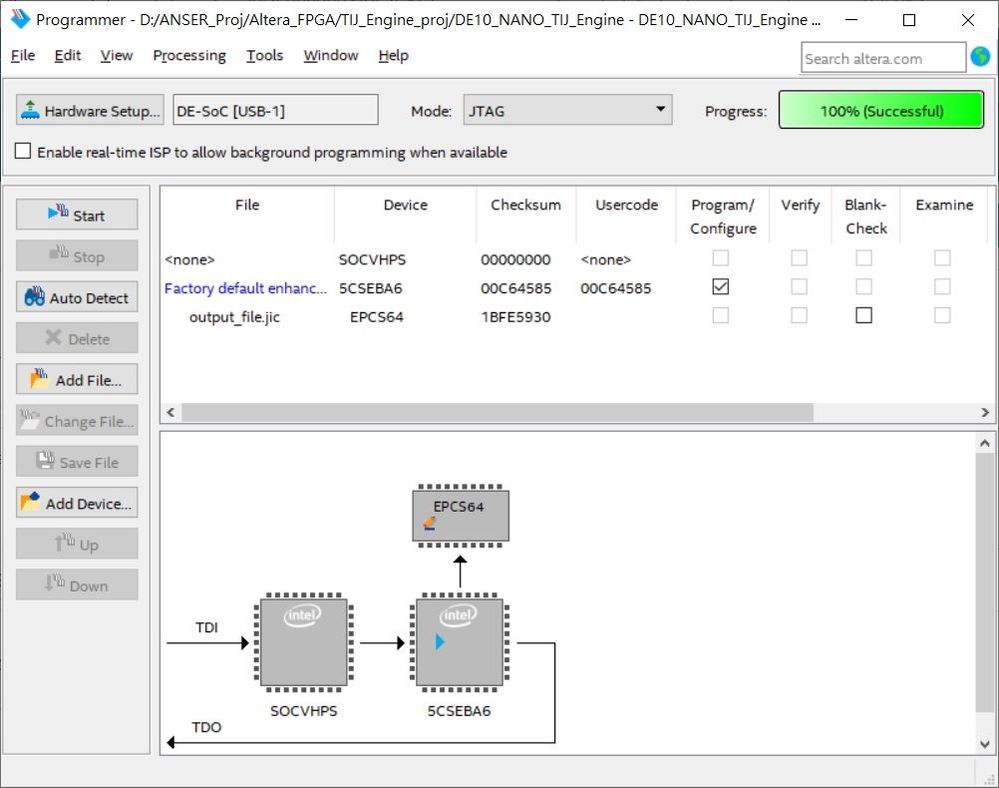Screen dimensions: 999x788
Task: Click the Start programming button
Action: tap(76, 215)
